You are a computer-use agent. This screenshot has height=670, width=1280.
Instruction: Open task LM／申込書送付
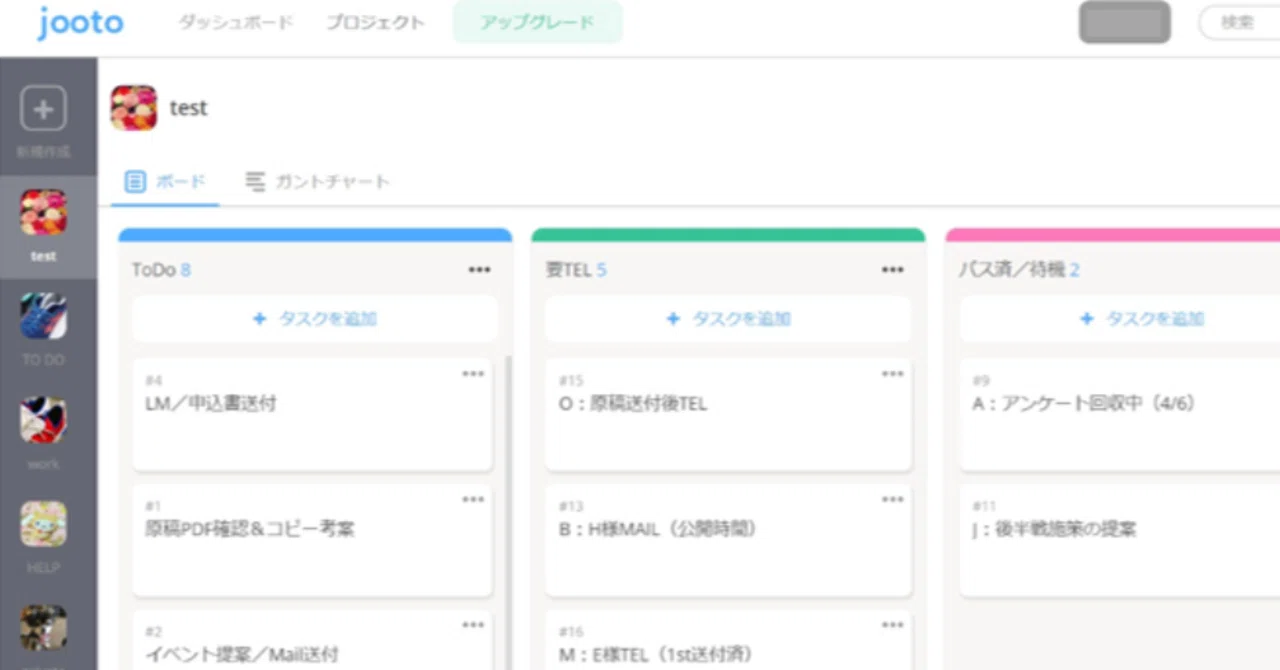coord(312,414)
